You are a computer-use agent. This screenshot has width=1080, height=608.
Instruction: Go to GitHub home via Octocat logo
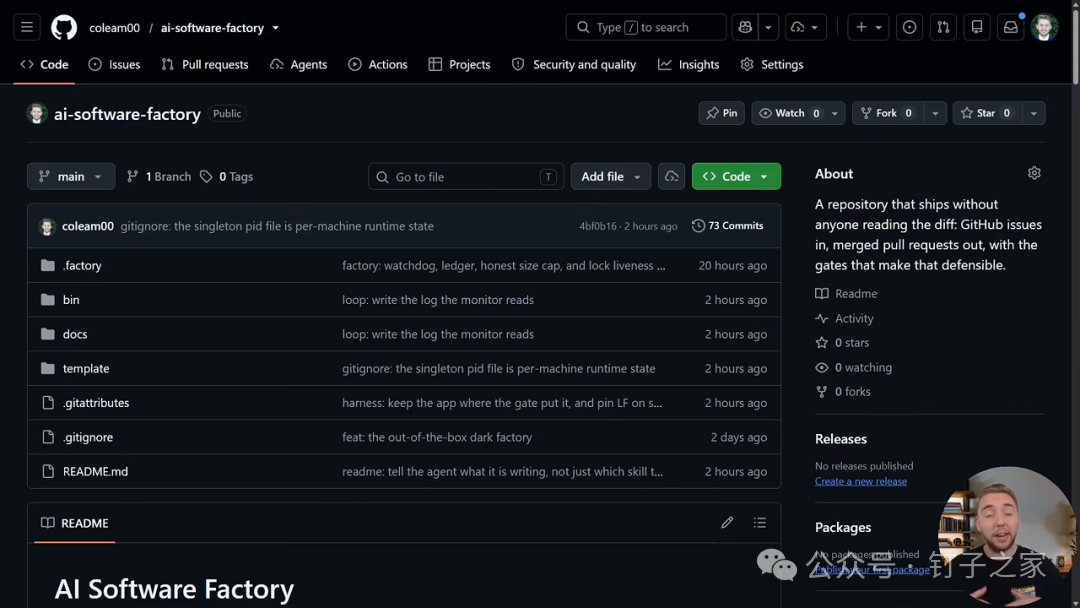(x=64, y=28)
